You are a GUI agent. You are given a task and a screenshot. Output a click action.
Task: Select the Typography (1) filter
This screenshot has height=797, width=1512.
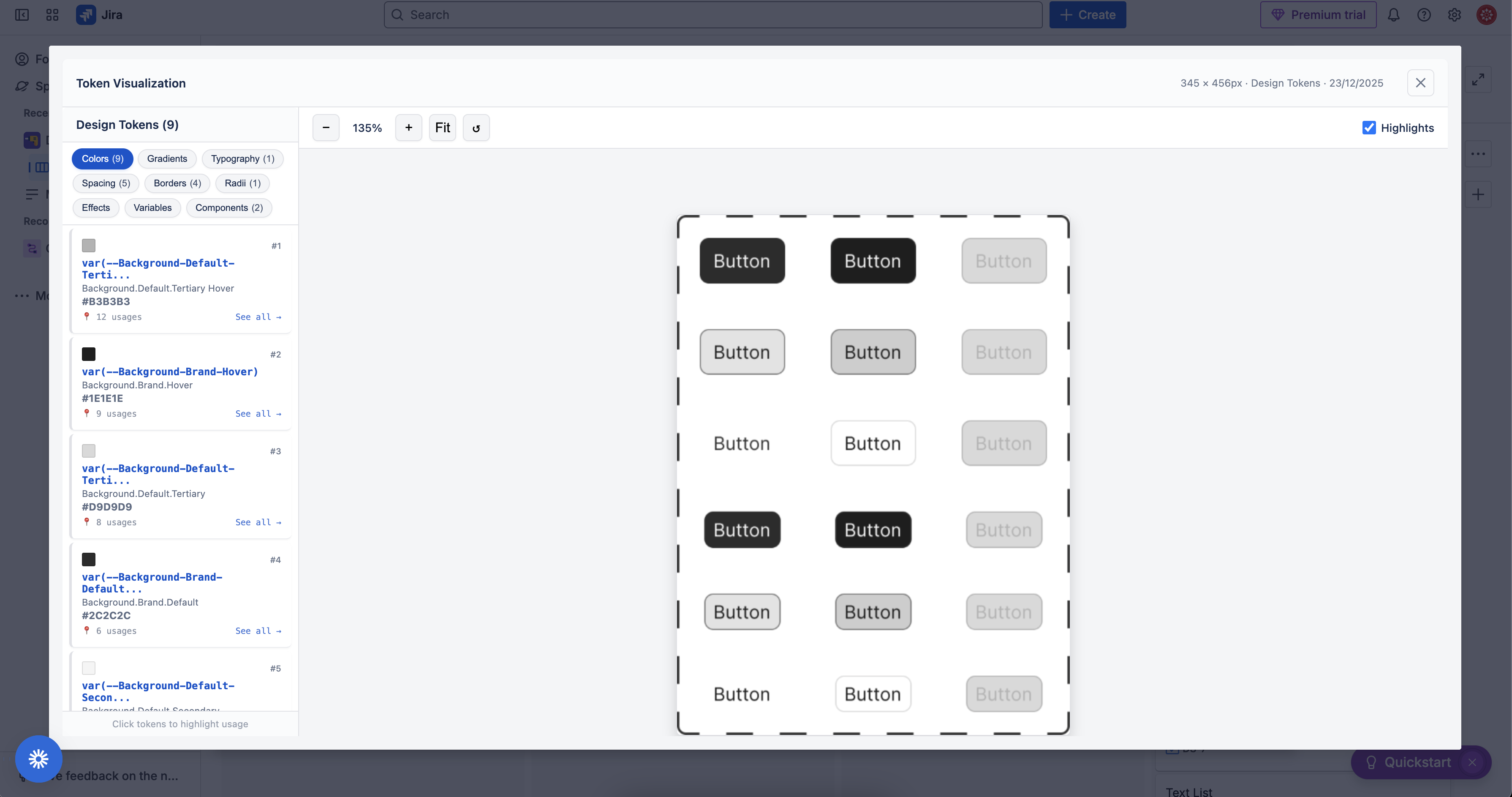pos(242,158)
